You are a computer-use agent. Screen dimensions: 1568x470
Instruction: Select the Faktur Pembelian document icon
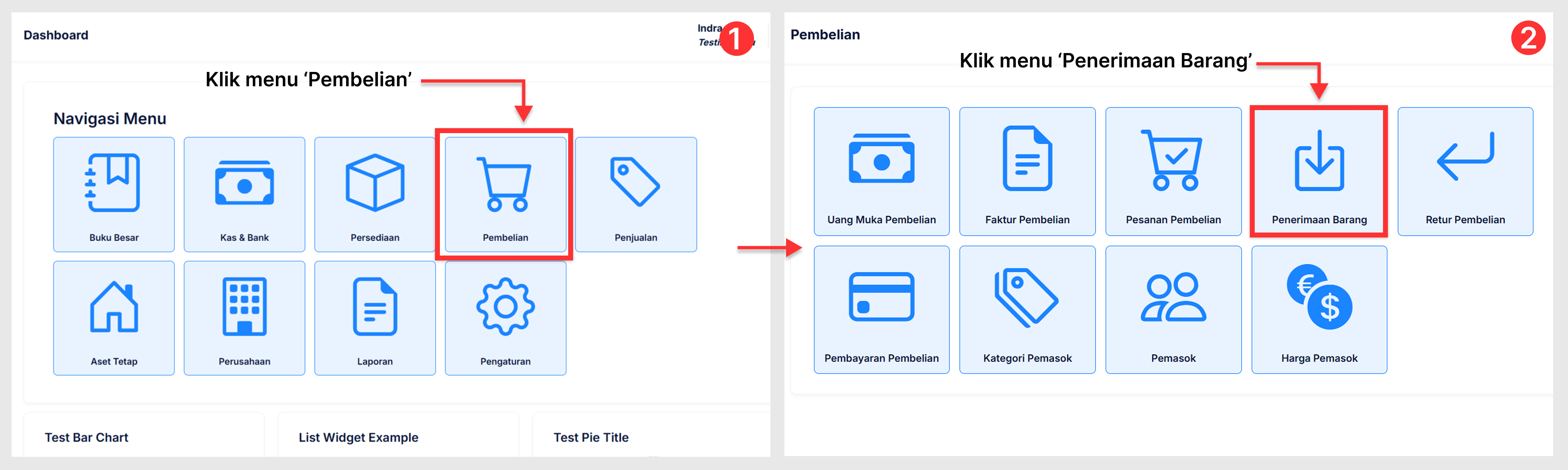click(x=1027, y=159)
